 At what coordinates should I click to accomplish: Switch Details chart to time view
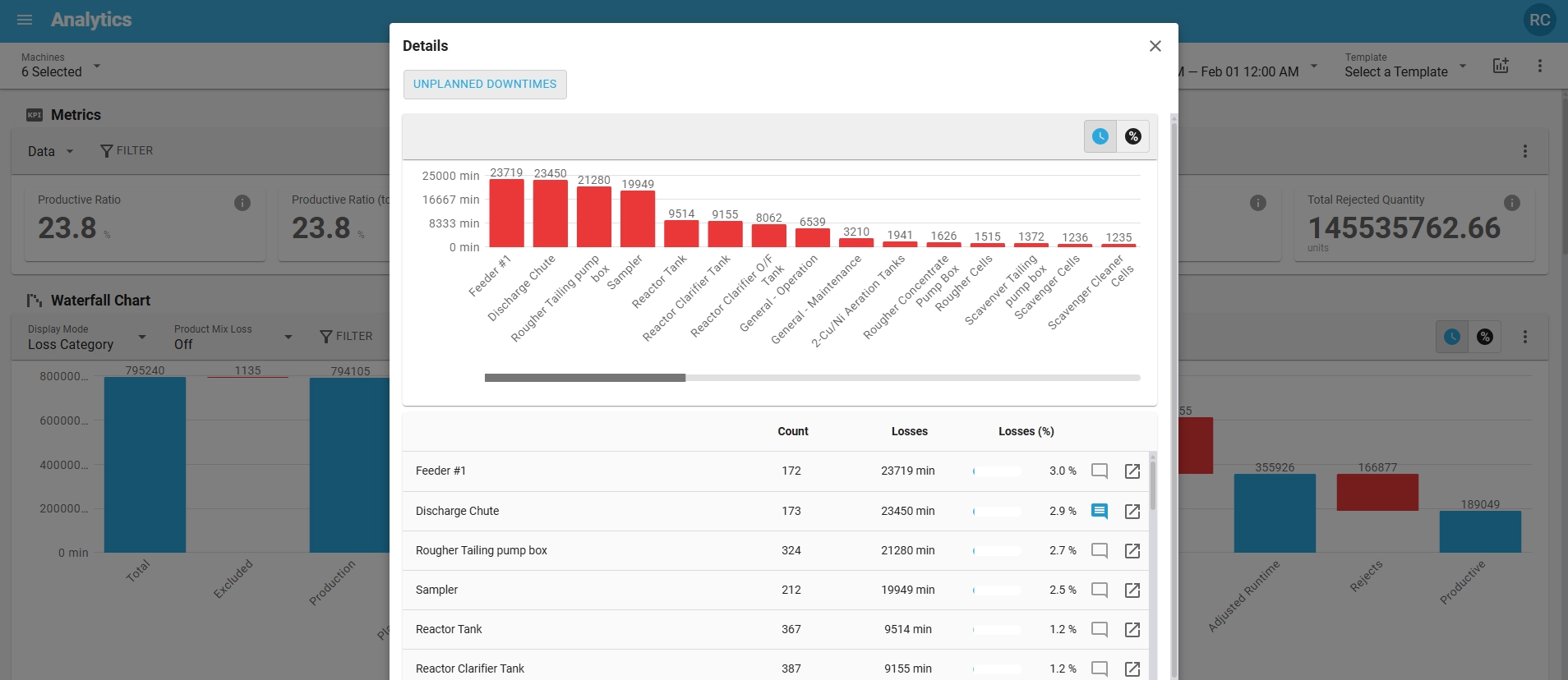point(1100,136)
